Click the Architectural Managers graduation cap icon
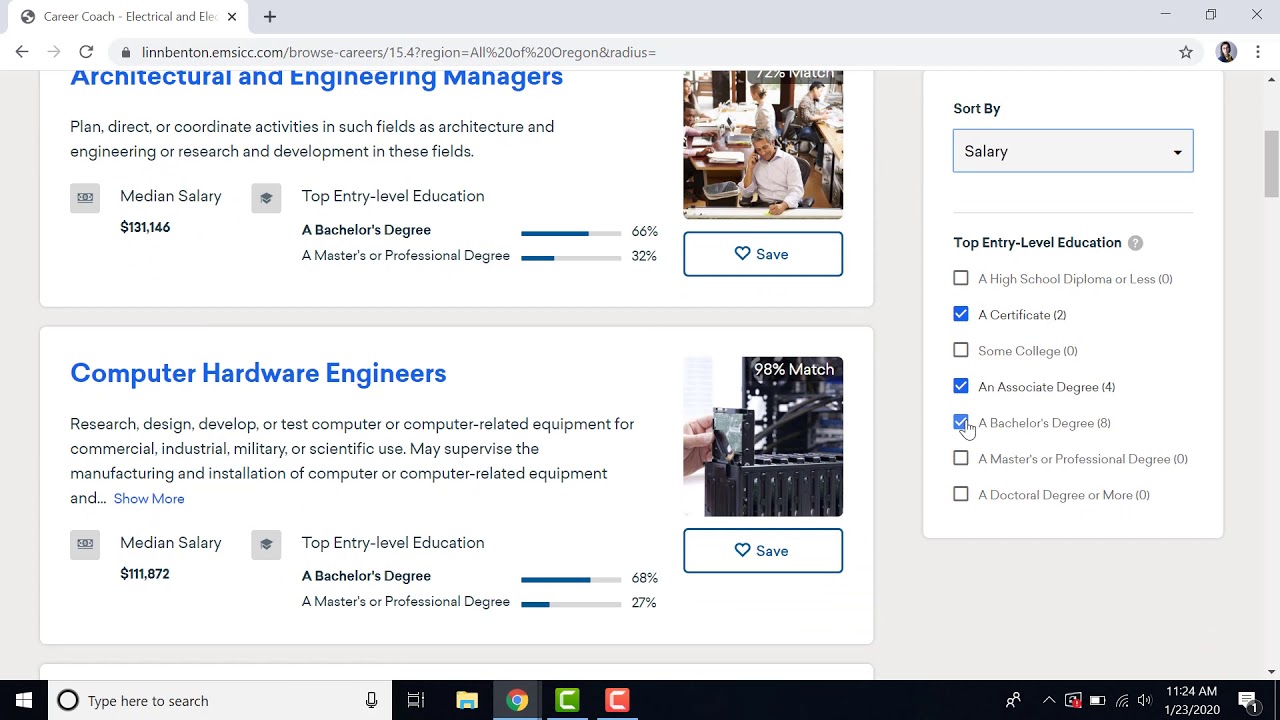 266,197
